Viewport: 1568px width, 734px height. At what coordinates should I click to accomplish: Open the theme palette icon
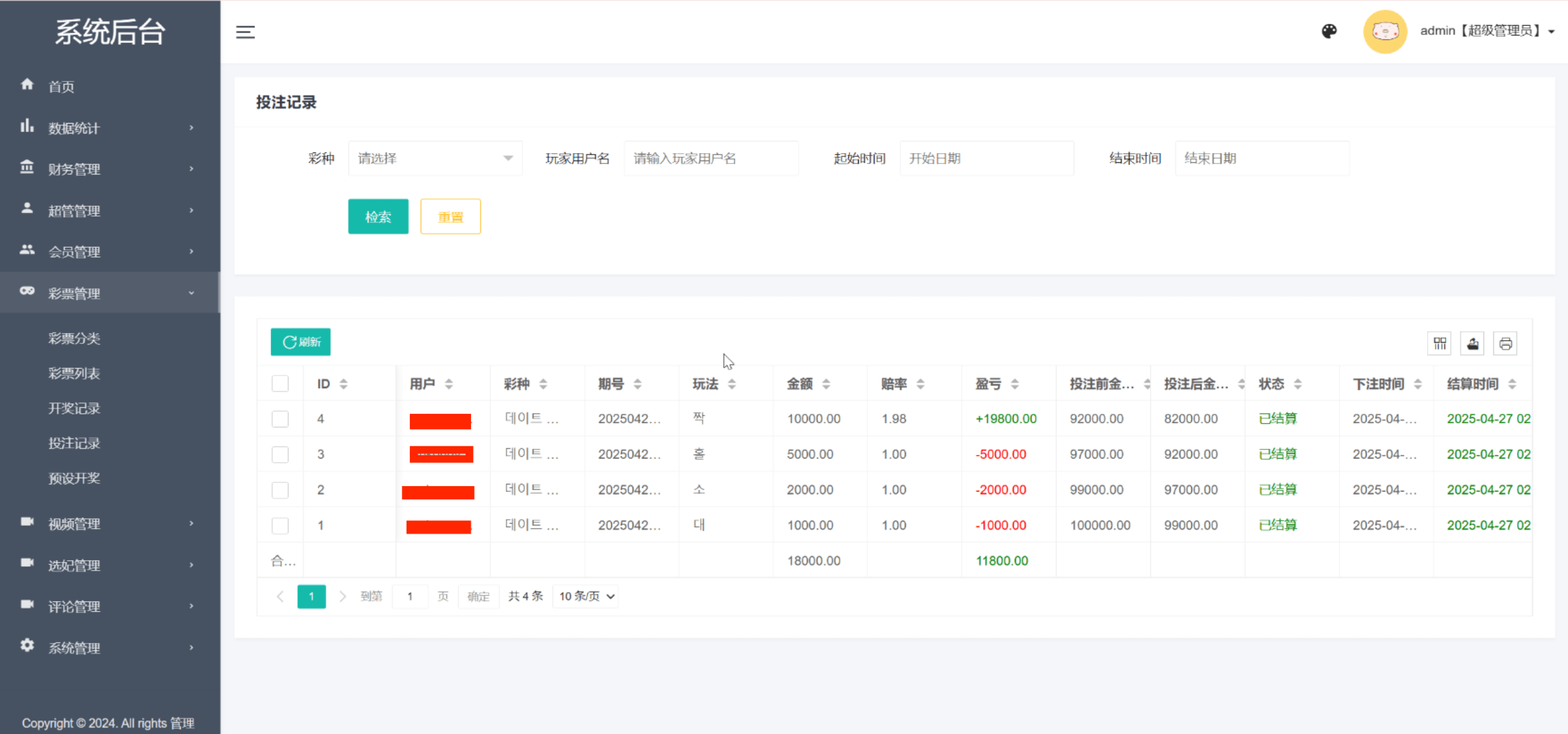(1329, 31)
